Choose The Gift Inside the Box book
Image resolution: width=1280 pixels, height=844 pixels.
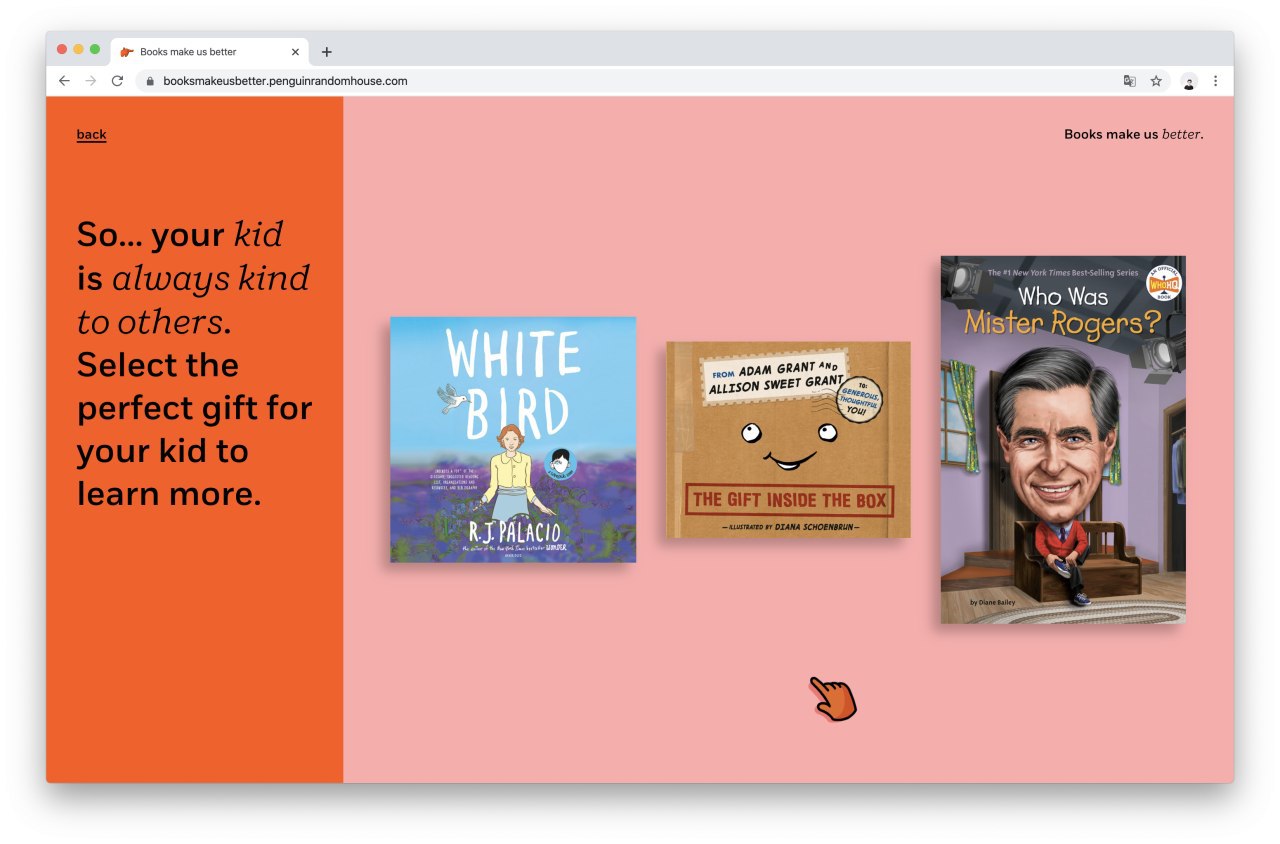(789, 440)
